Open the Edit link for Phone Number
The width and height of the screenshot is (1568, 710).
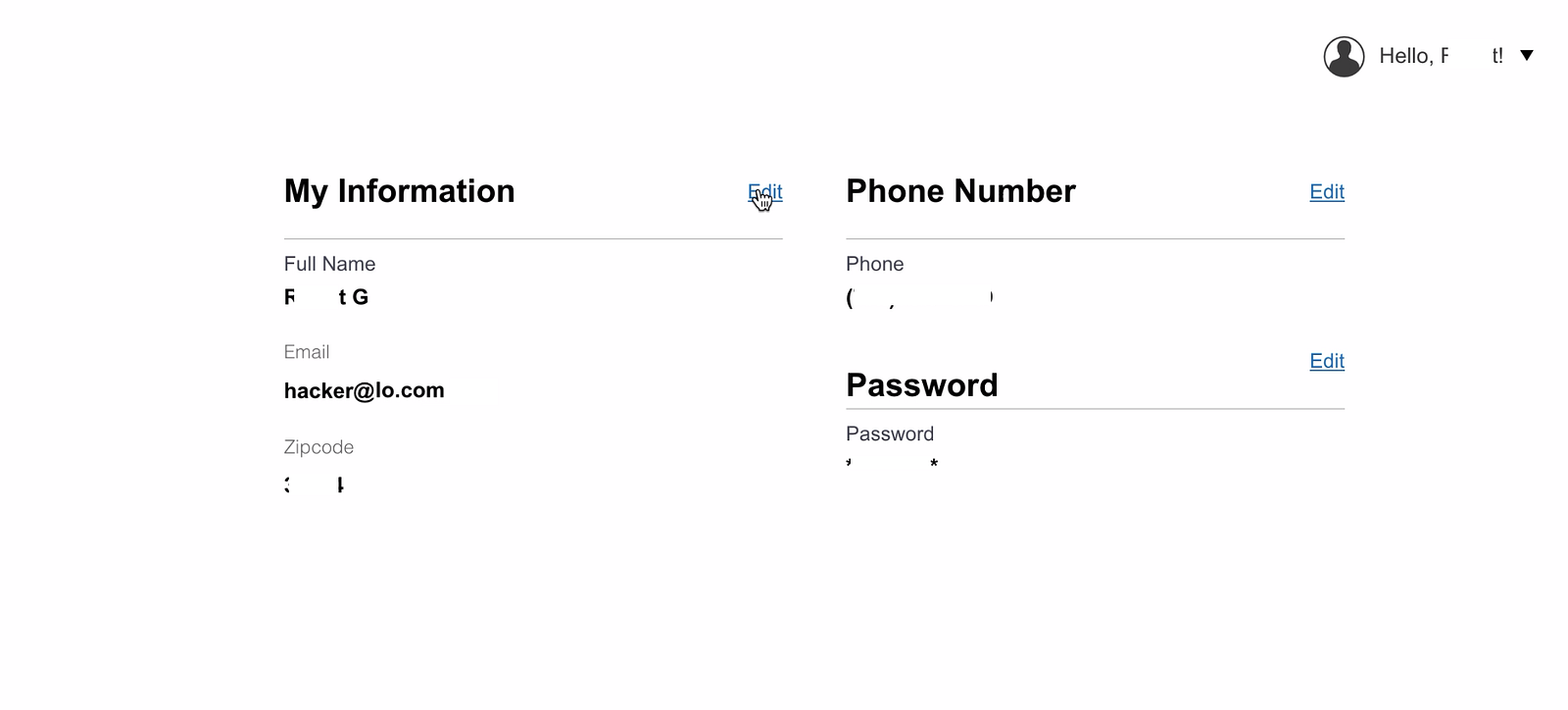point(1327,192)
